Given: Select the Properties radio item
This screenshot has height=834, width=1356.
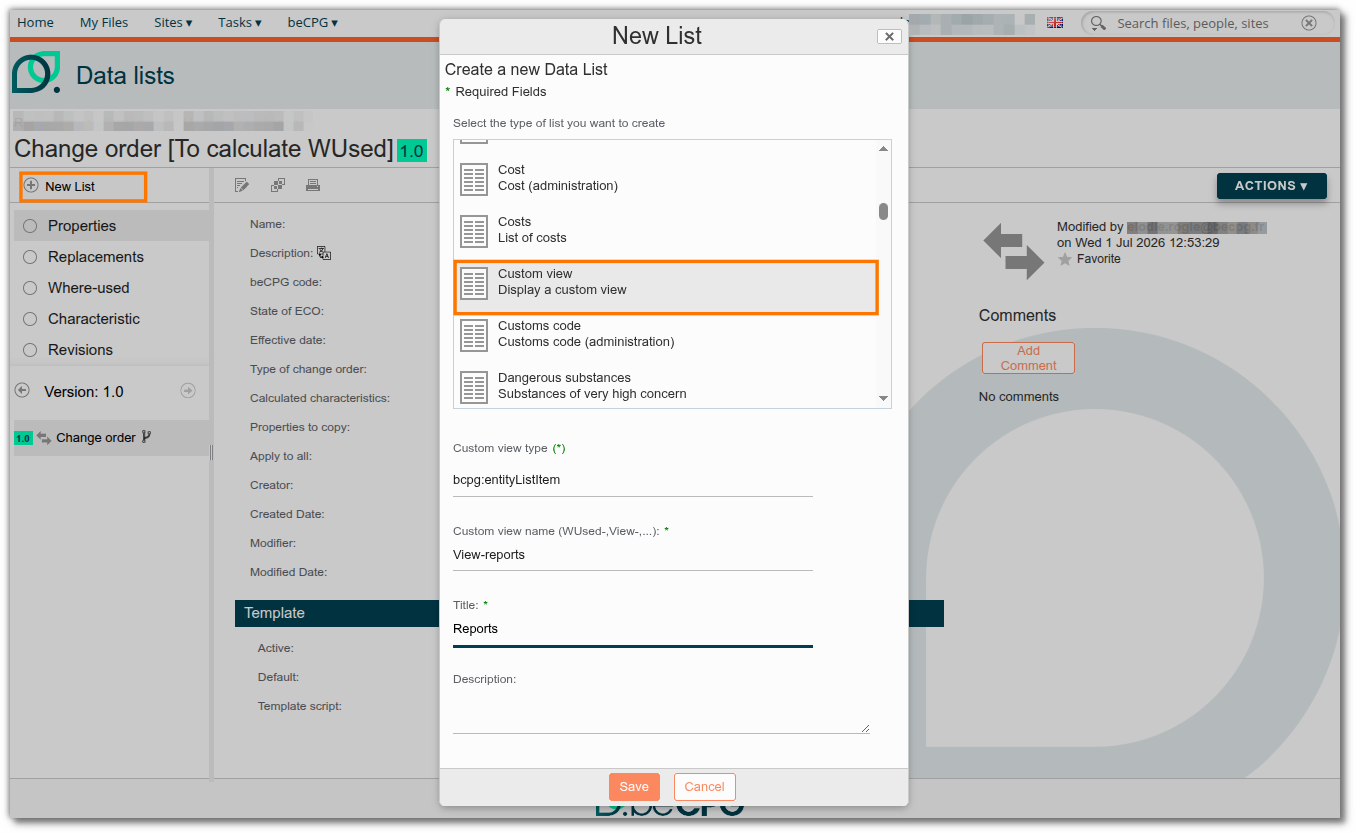Looking at the screenshot, I should click(30, 226).
